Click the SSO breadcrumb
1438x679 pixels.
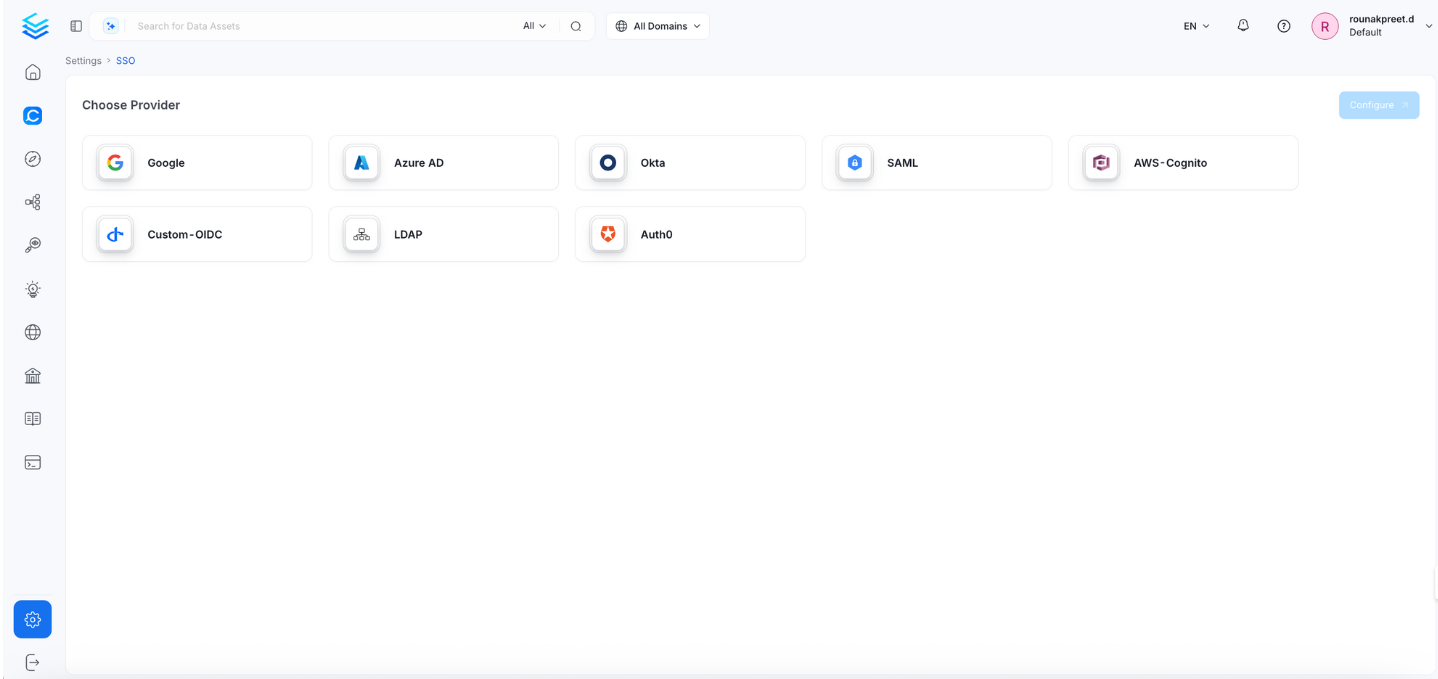click(125, 61)
